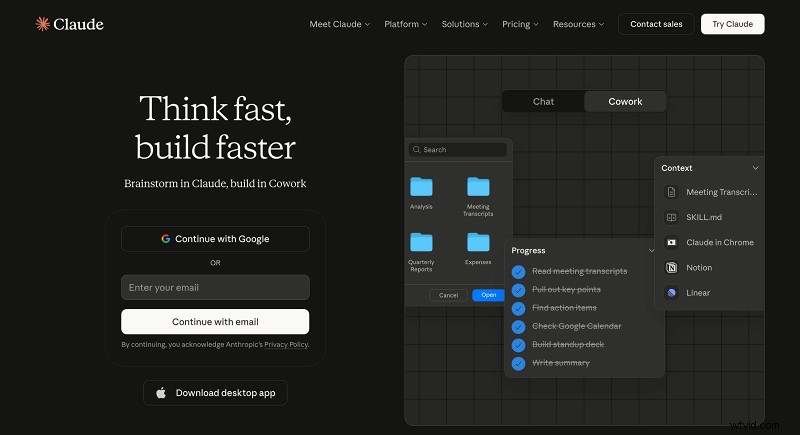Click the Claude logo in the header
The image size is (800, 435).
click(69, 24)
